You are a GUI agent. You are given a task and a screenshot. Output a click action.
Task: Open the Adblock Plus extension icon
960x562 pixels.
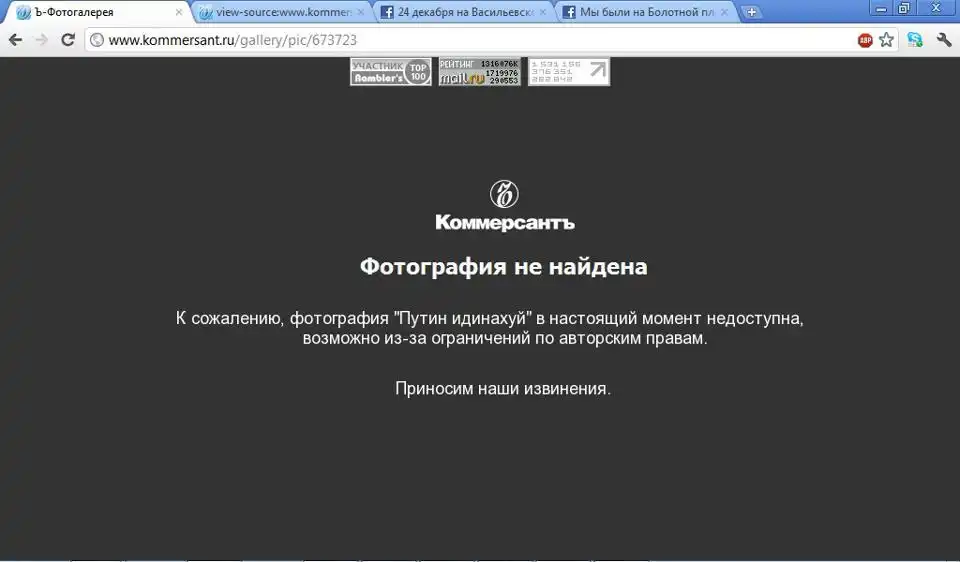[865, 40]
